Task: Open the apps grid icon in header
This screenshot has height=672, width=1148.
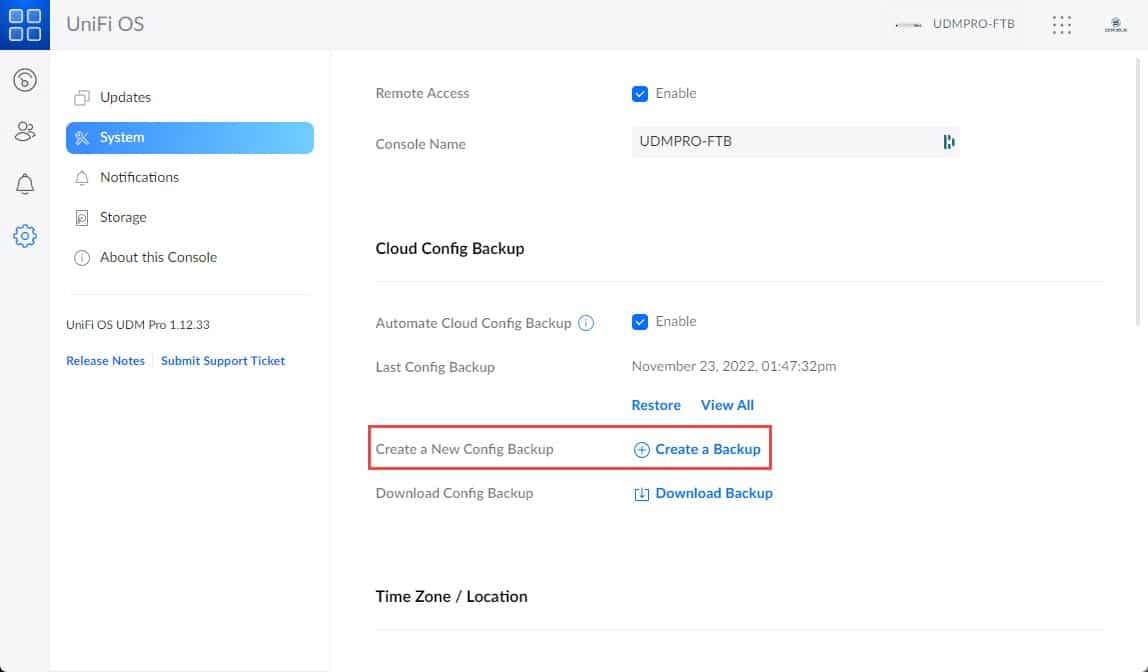Action: click(x=1062, y=25)
